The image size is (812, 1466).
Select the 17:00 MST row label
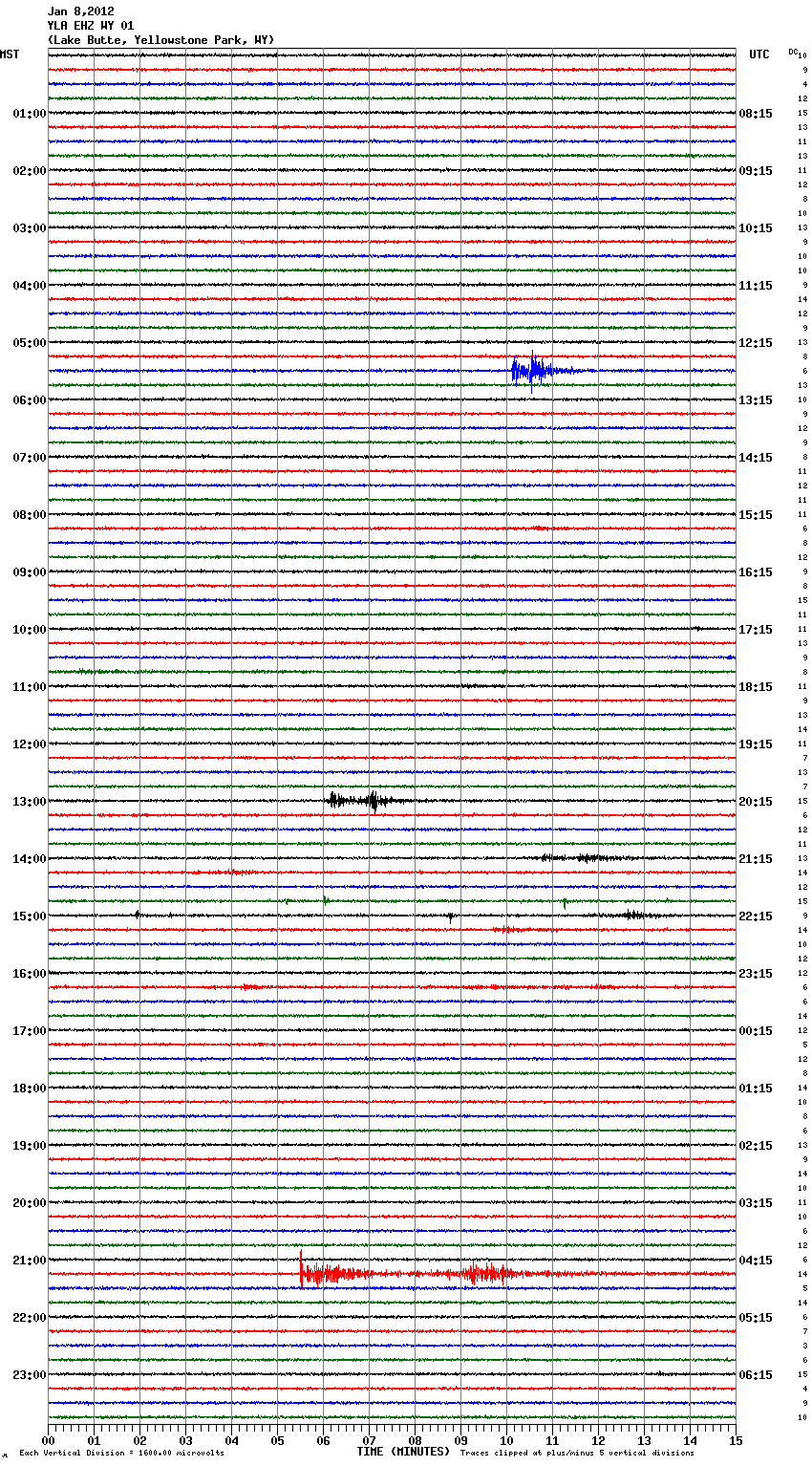point(29,1031)
